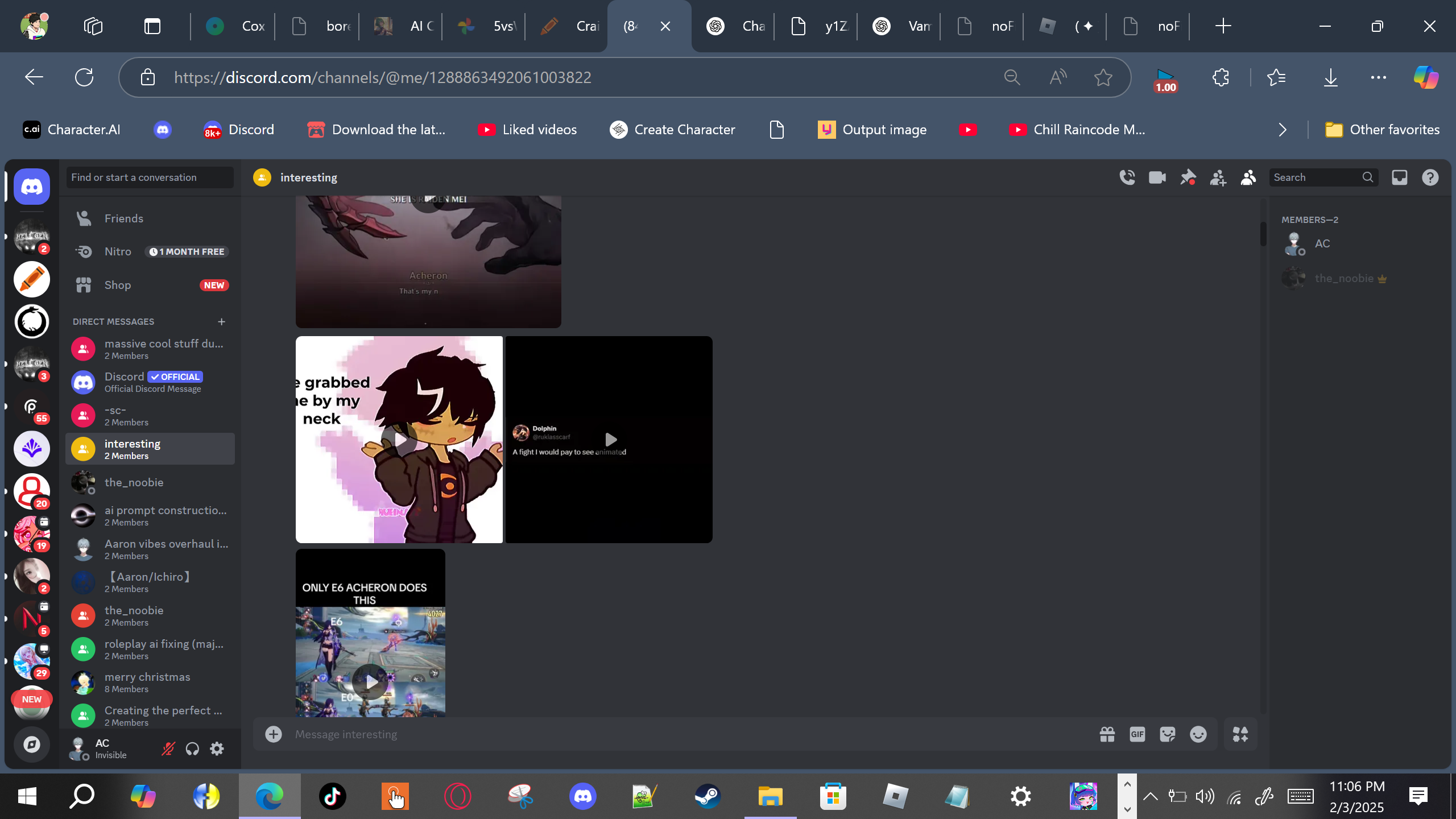Open the sticker picker
The width and height of the screenshot is (1456, 819).
(x=1168, y=734)
